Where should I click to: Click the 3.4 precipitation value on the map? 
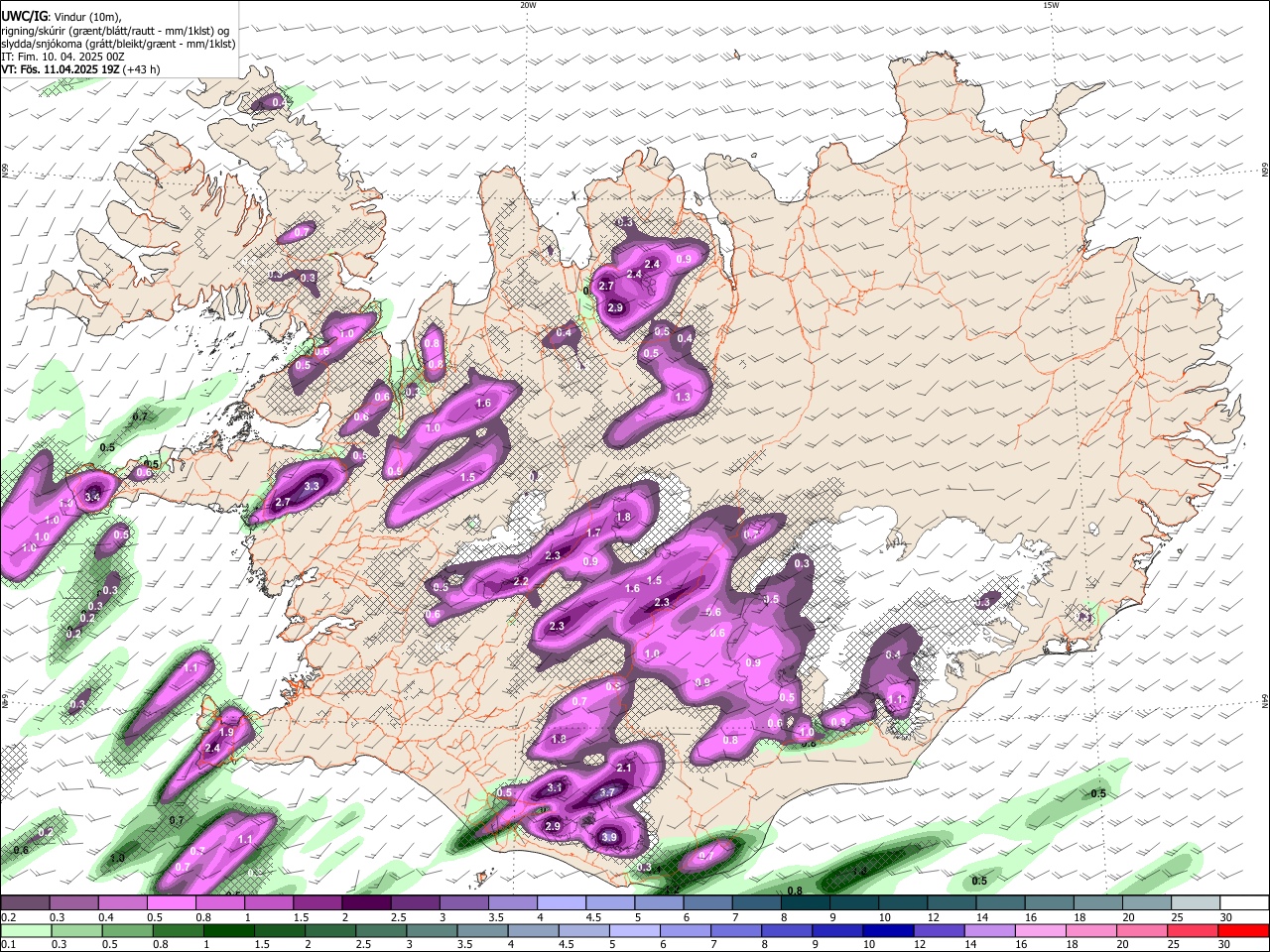(x=93, y=497)
